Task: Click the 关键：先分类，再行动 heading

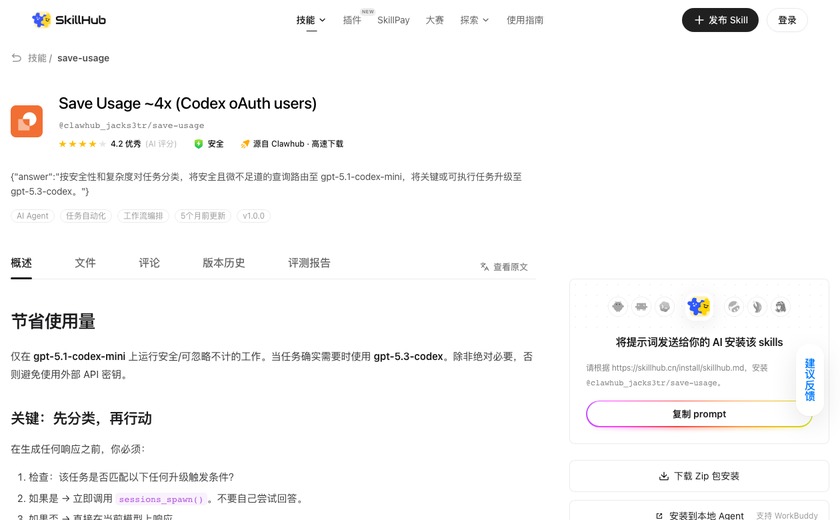Action: coord(81,418)
